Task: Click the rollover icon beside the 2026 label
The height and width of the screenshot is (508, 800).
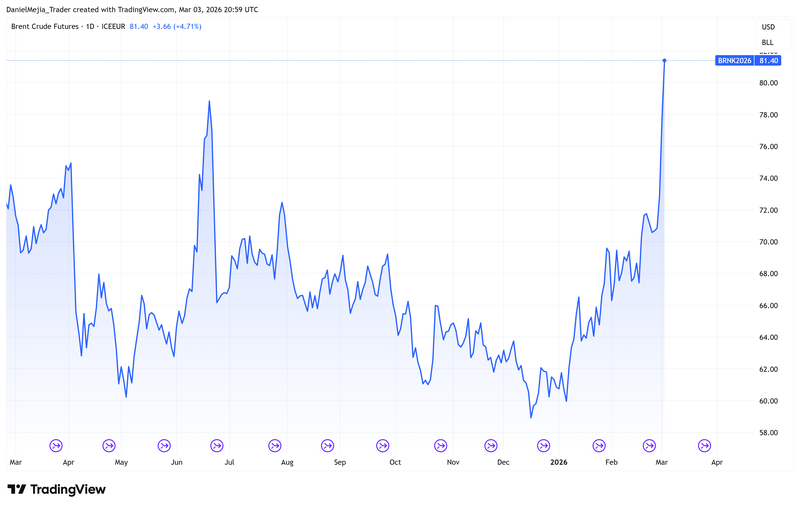Action: point(544,446)
